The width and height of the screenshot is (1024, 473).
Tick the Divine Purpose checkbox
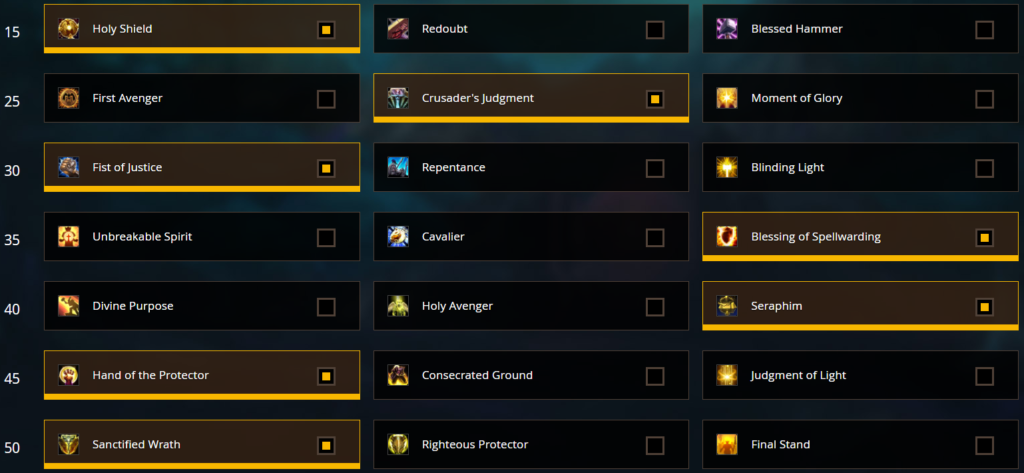(327, 307)
